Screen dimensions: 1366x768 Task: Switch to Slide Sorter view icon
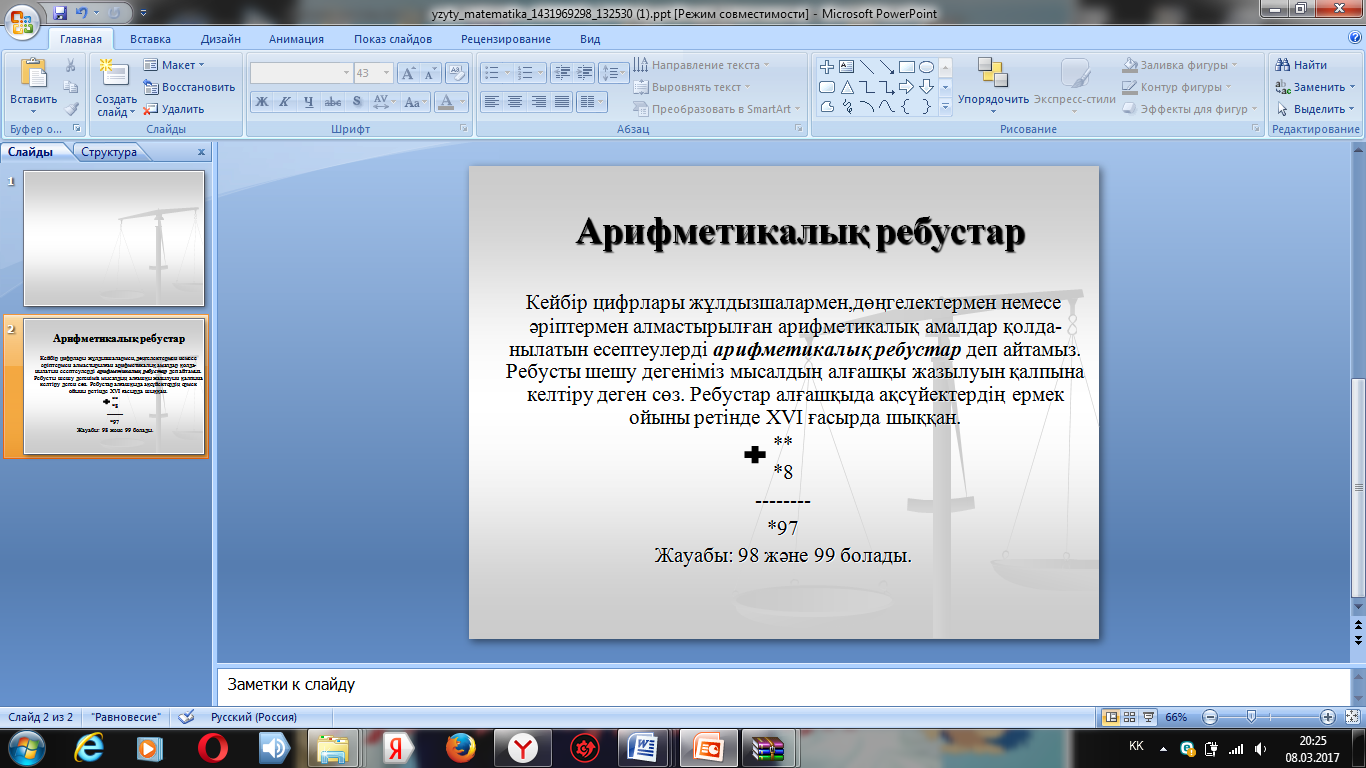coord(1129,717)
